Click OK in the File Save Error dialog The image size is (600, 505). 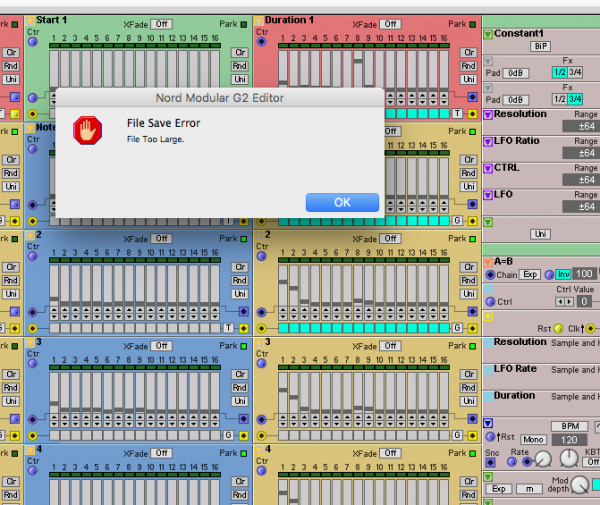coord(342,202)
